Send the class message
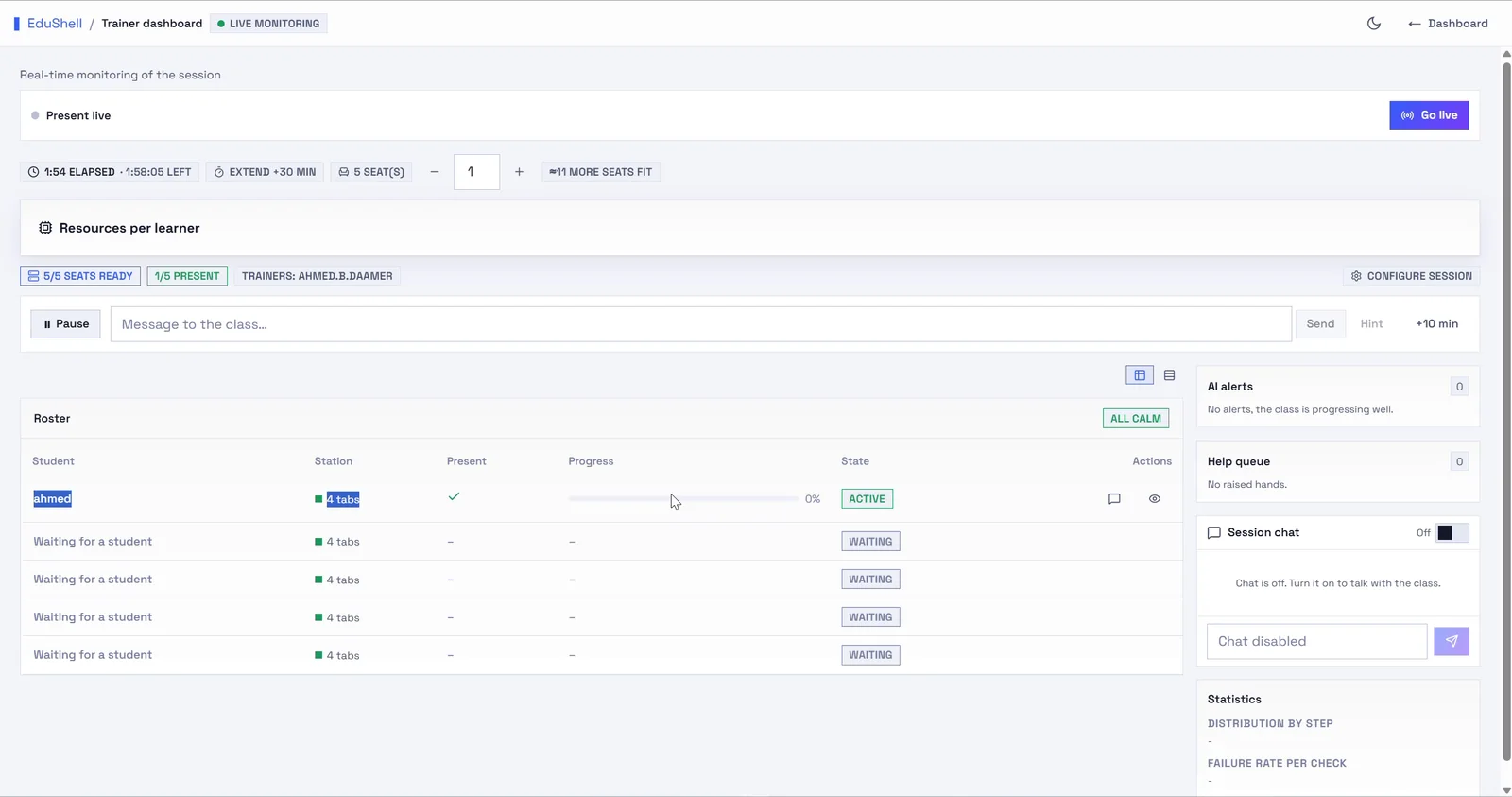The height and width of the screenshot is (797, 1512). pos(1320,324)
